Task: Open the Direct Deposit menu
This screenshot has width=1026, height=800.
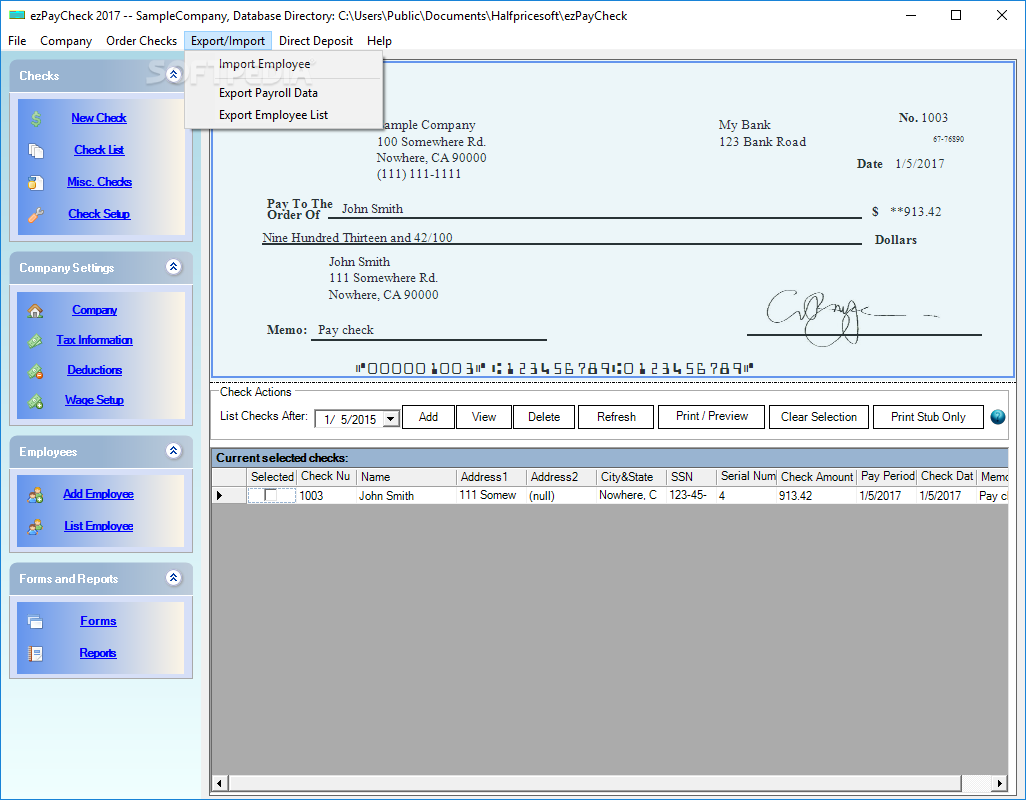Action: coord(316,41)
